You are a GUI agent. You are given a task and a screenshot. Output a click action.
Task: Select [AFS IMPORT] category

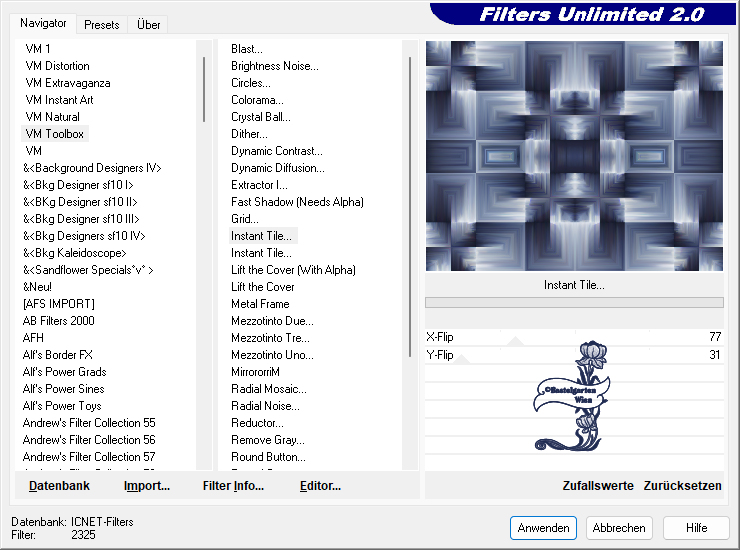(x=59, y=304)
